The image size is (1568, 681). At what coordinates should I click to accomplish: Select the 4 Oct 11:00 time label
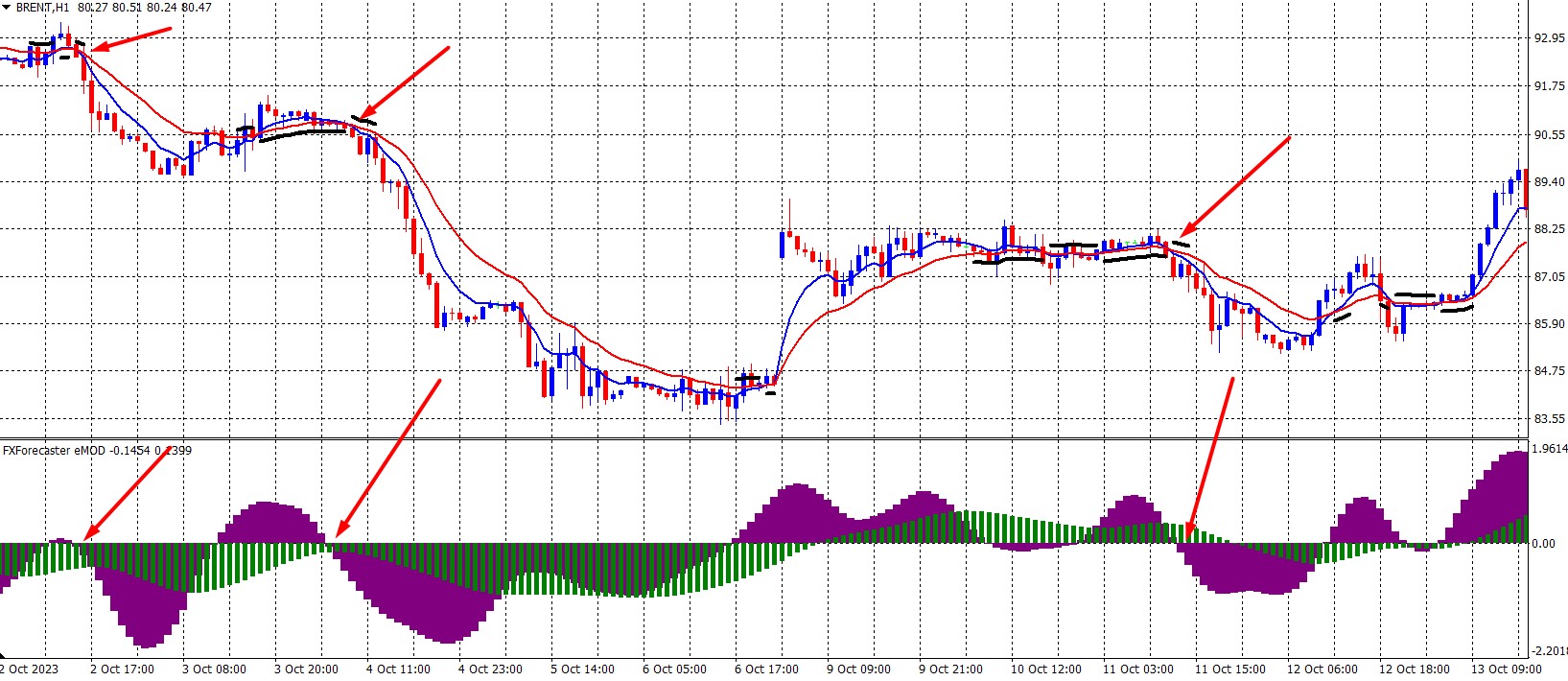click(398, 669)
